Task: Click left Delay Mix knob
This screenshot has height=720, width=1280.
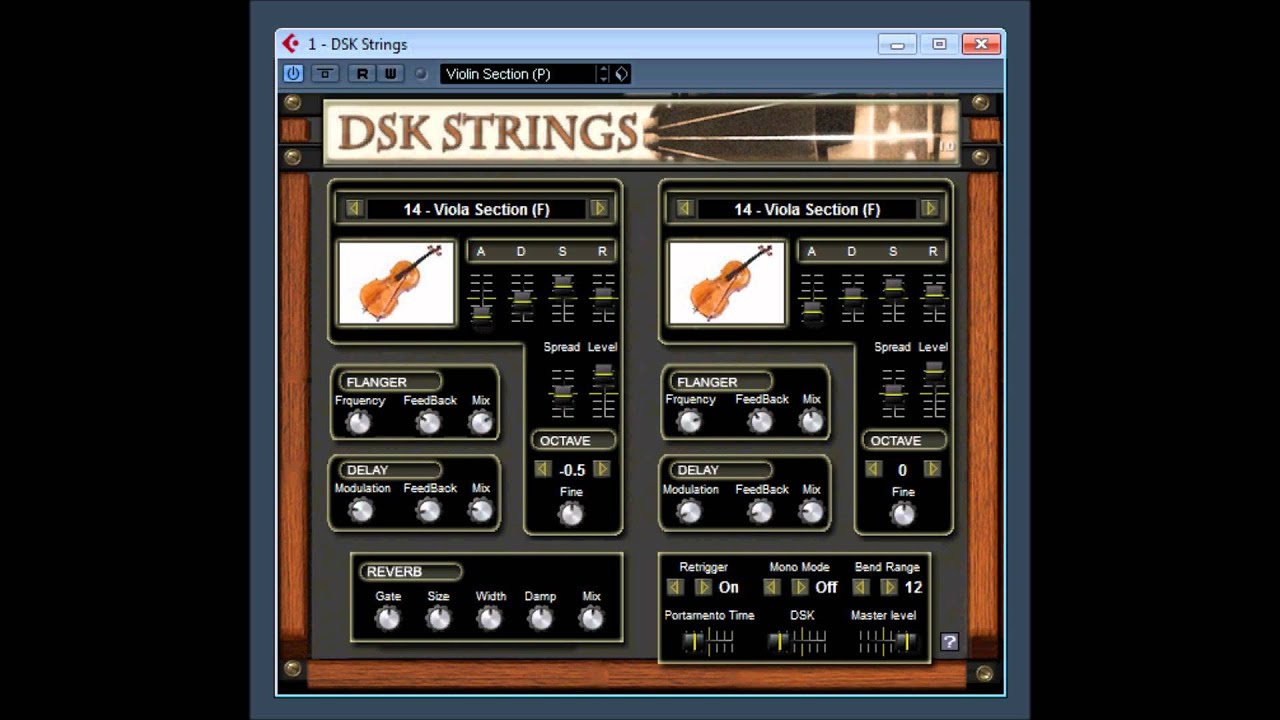Action: pos(481,510)
